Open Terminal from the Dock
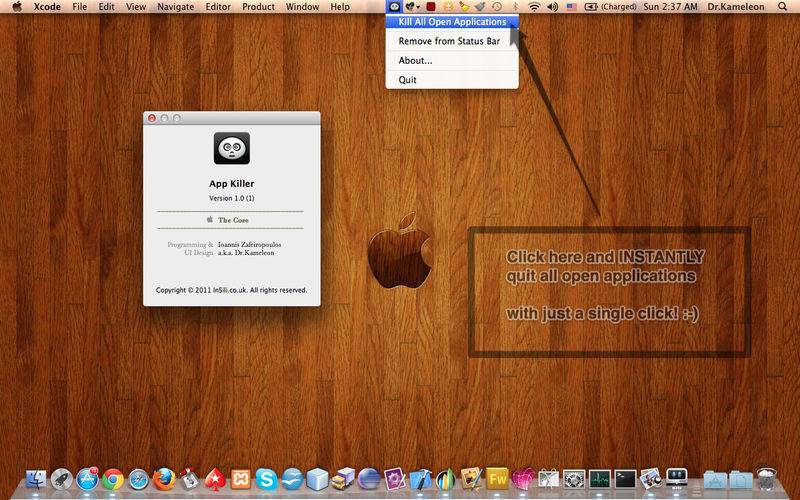Image resolution: width=800 pixels, height=500 pixels. click(x=626, y=480)
